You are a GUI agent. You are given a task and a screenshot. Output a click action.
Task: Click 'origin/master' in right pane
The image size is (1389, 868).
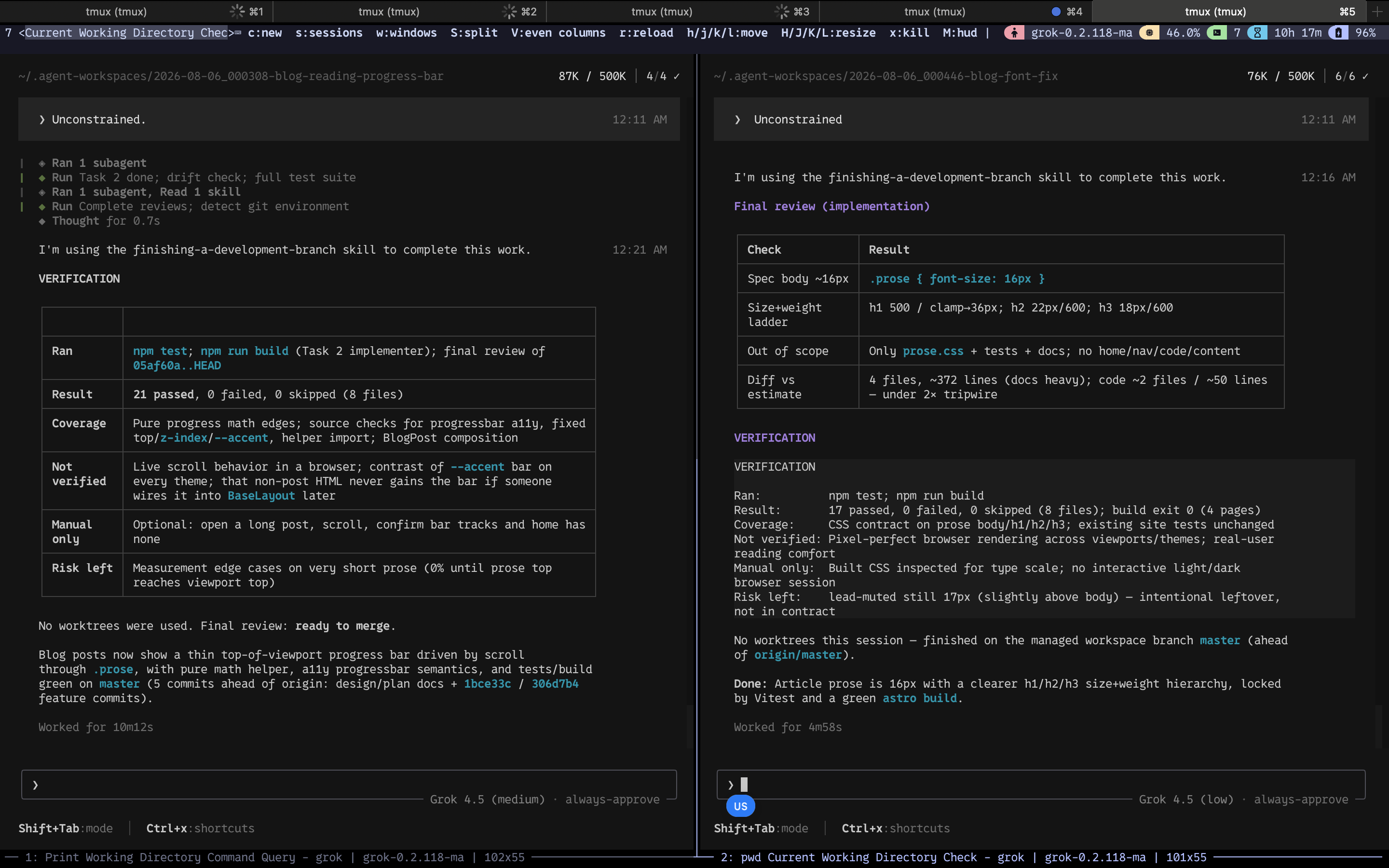pyautogui.click(x=798, y=655)
